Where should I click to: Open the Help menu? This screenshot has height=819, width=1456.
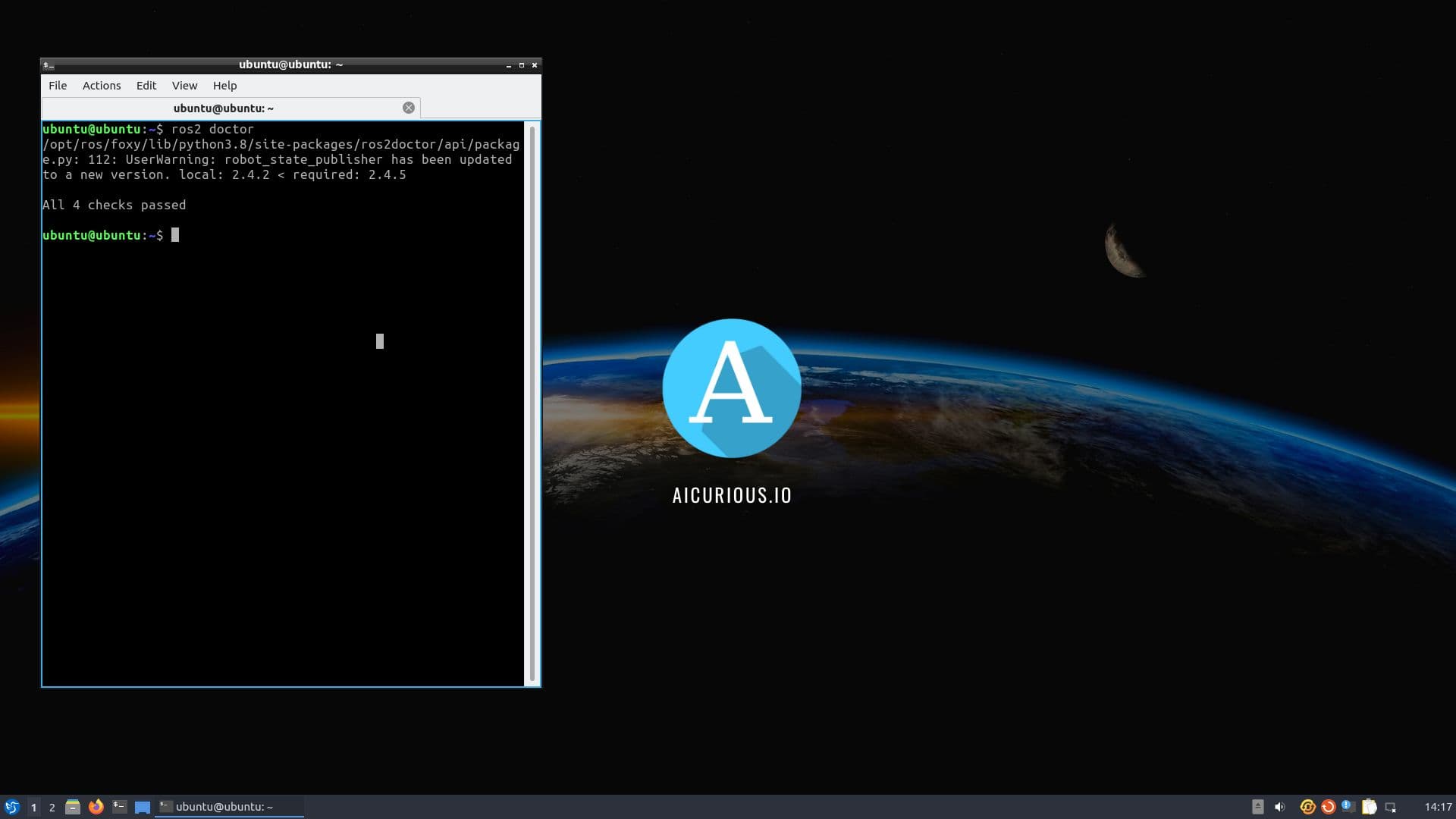[224, 86]
